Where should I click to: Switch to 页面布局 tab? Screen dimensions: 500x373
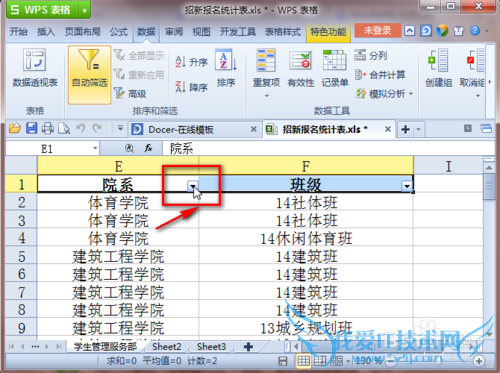(82, 32)
